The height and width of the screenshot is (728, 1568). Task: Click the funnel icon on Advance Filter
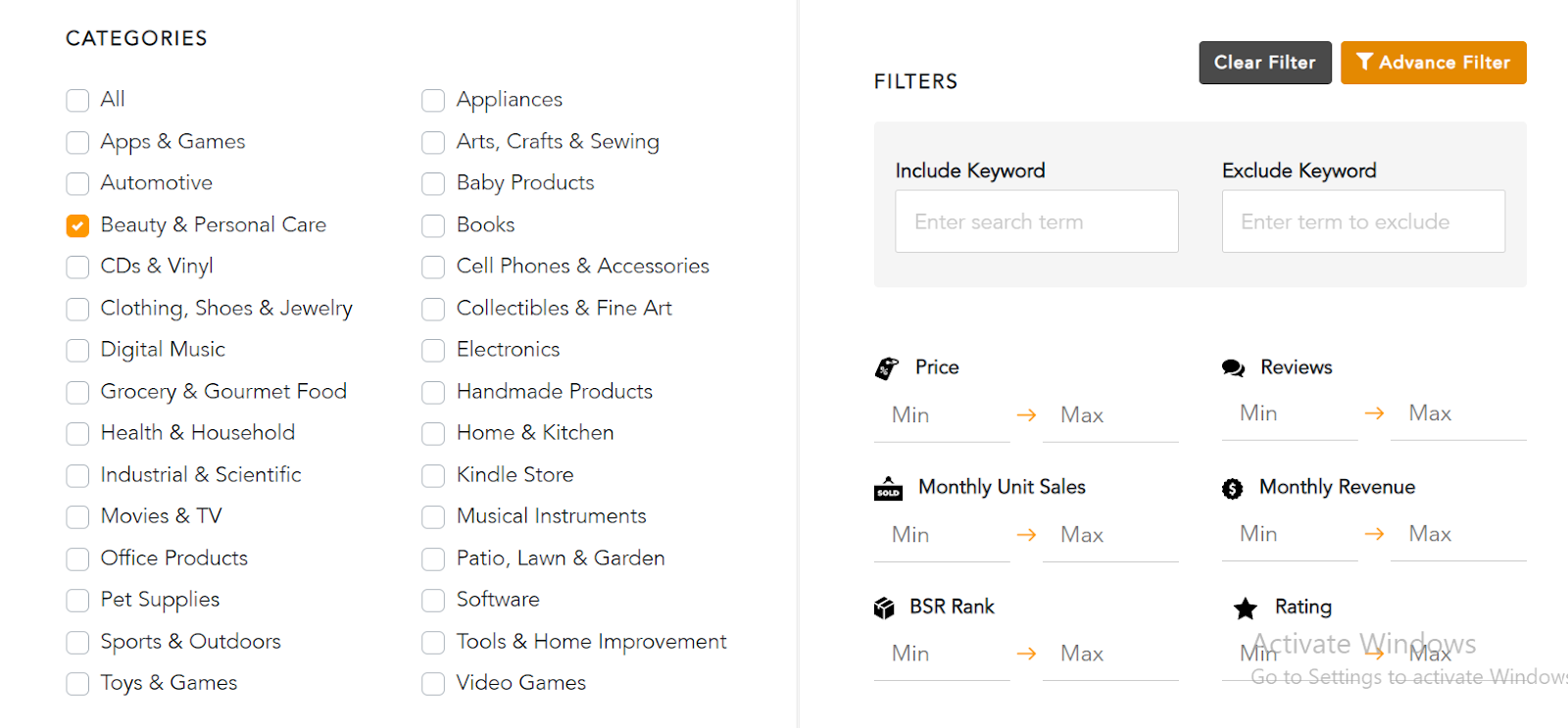click(1364, 63)
